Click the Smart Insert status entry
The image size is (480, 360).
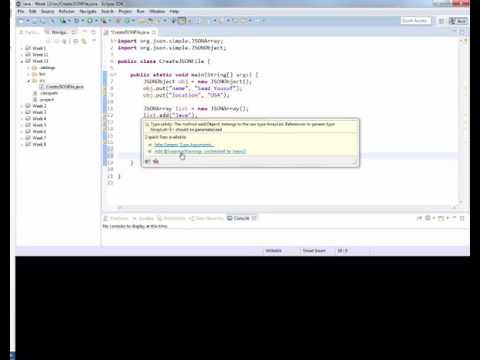pyautogui.click(x=314, y=251)
